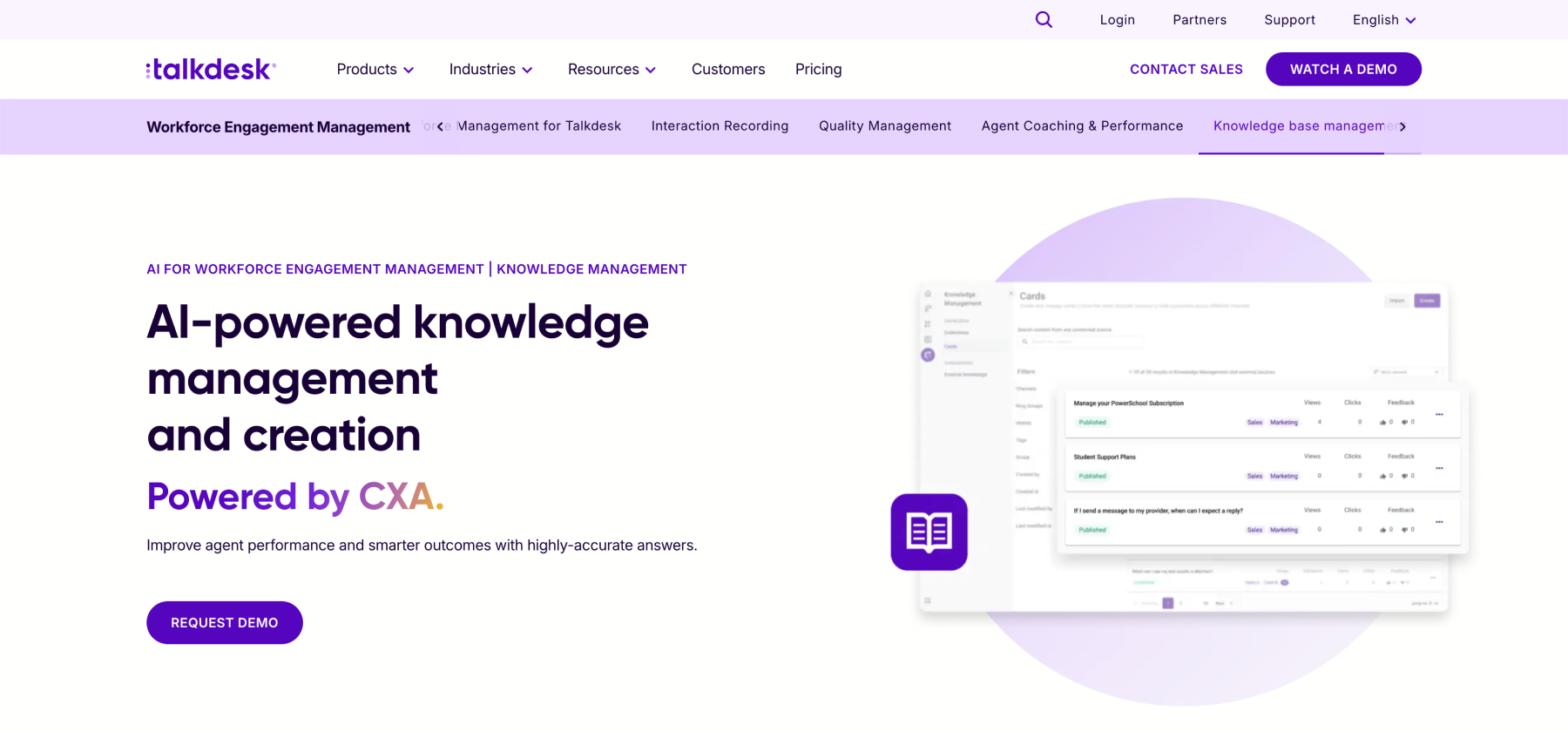Open Agent Coaching & Performance tab
Image resolution: width=1568 pixels, height=732 pixels.
click(x=1082, y=125)
